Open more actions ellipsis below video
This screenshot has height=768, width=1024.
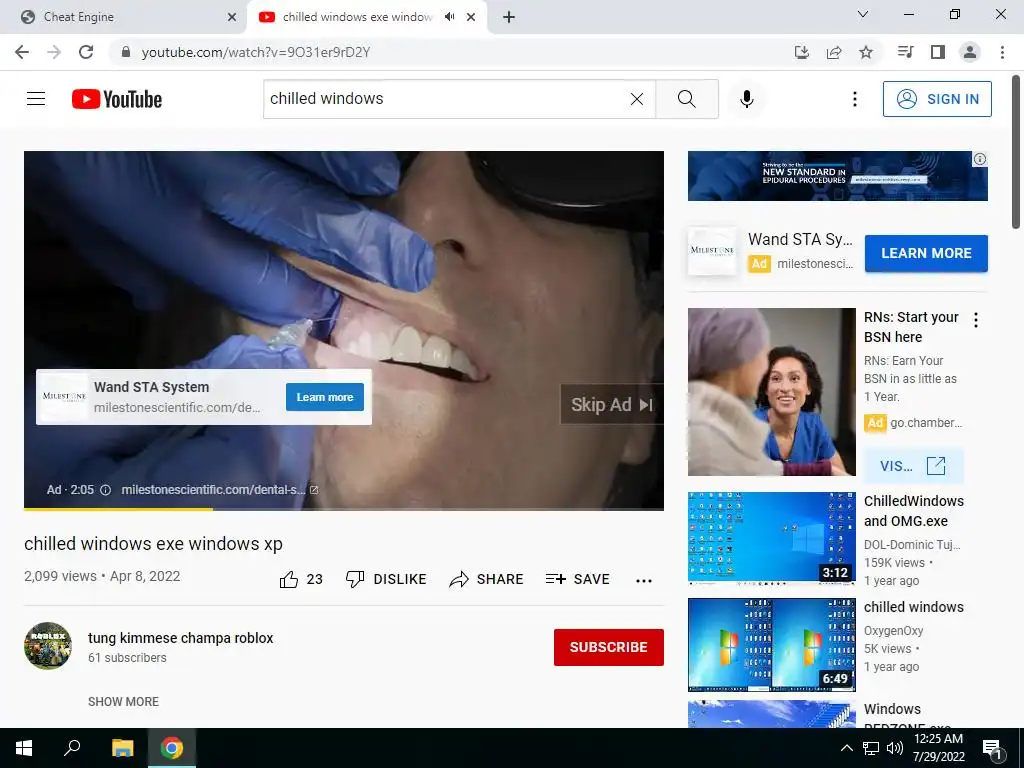point(644,580)
